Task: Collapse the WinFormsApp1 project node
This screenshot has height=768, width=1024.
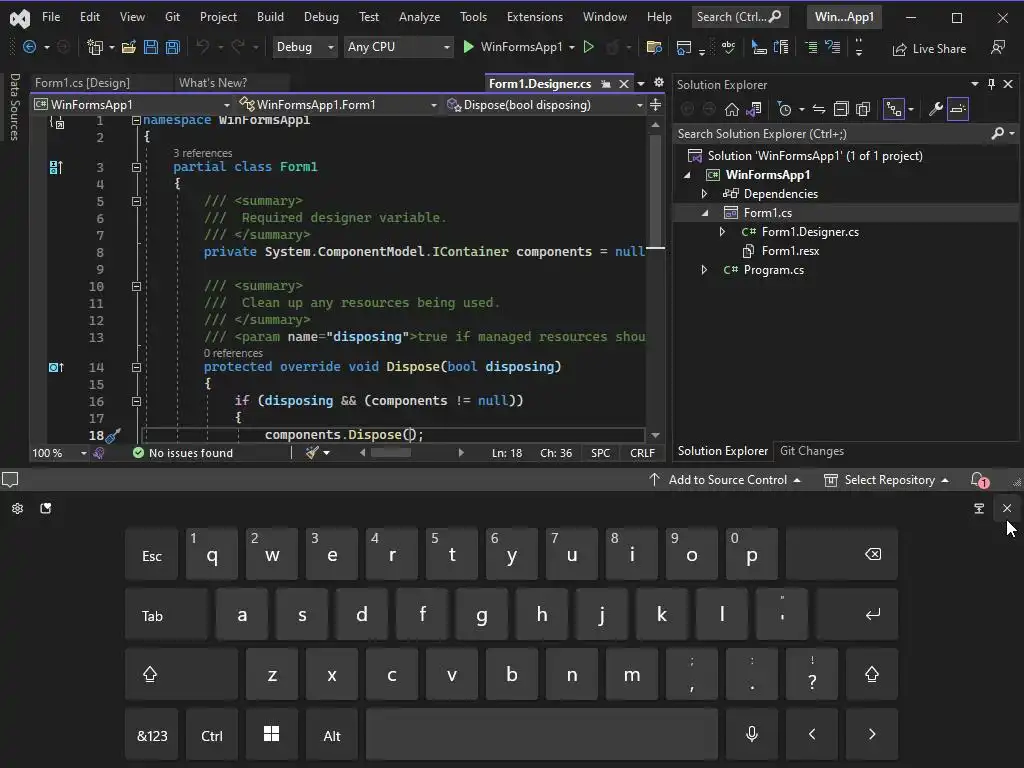Action: pyautogui.click(x=686, y=175)
